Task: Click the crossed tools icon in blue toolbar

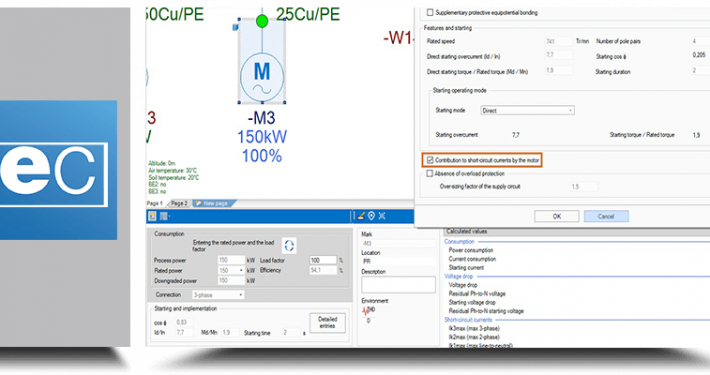Action: [x=382, y=216]
